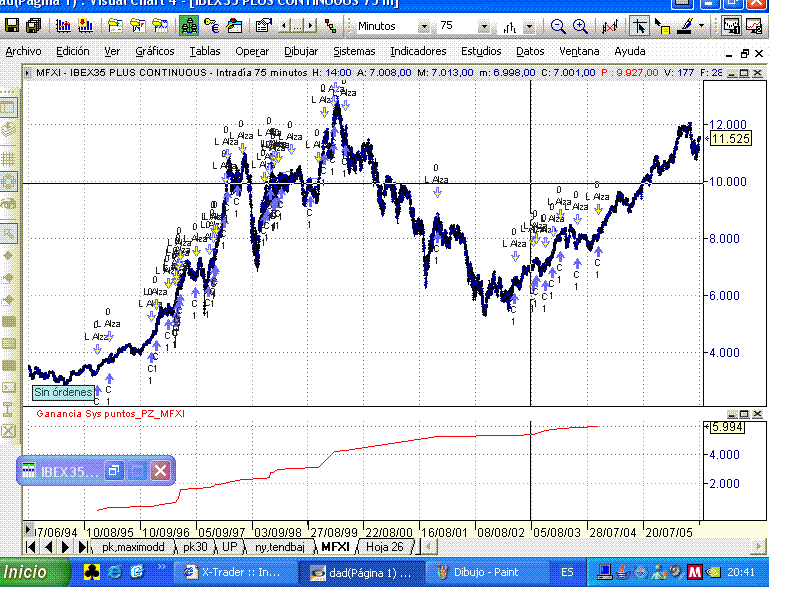The image size is (800, 600).
Task: Open the 75 compression value dropdown
Action: point(484,26)
